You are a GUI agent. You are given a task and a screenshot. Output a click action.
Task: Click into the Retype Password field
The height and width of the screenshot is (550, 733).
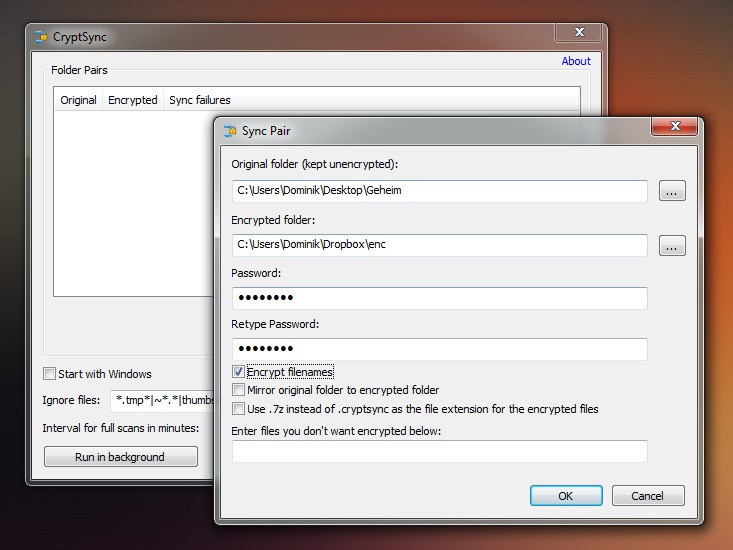click(x=439, y=349)
